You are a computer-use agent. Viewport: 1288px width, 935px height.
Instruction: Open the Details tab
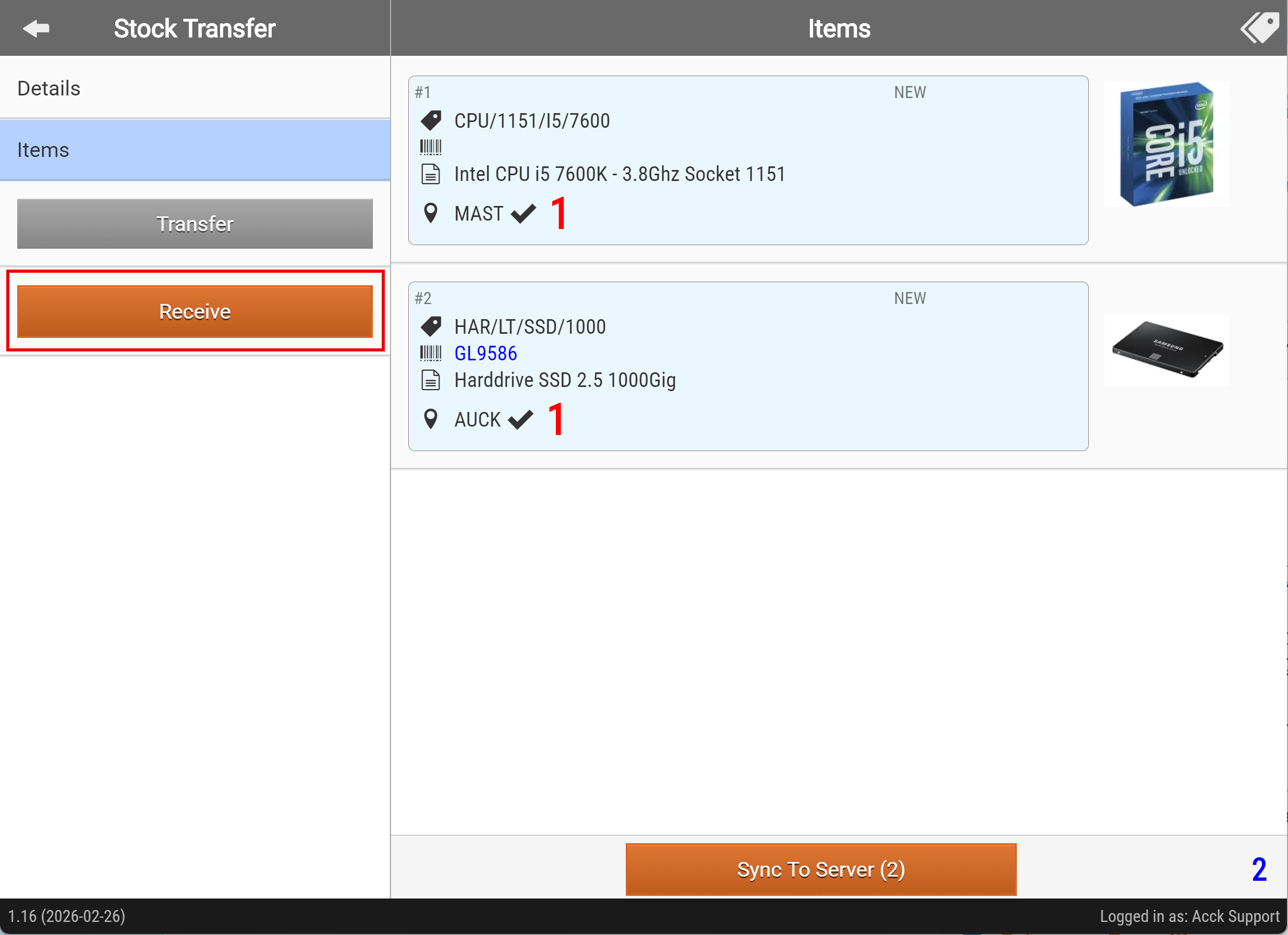click(195, 88)
